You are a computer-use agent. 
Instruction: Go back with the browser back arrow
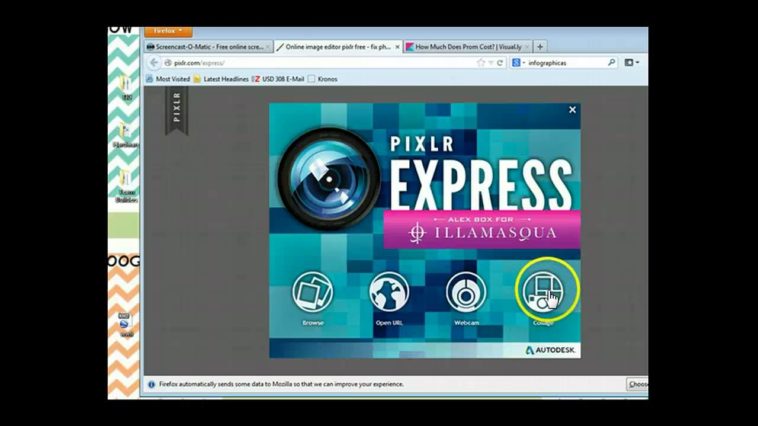coord(153,62)
